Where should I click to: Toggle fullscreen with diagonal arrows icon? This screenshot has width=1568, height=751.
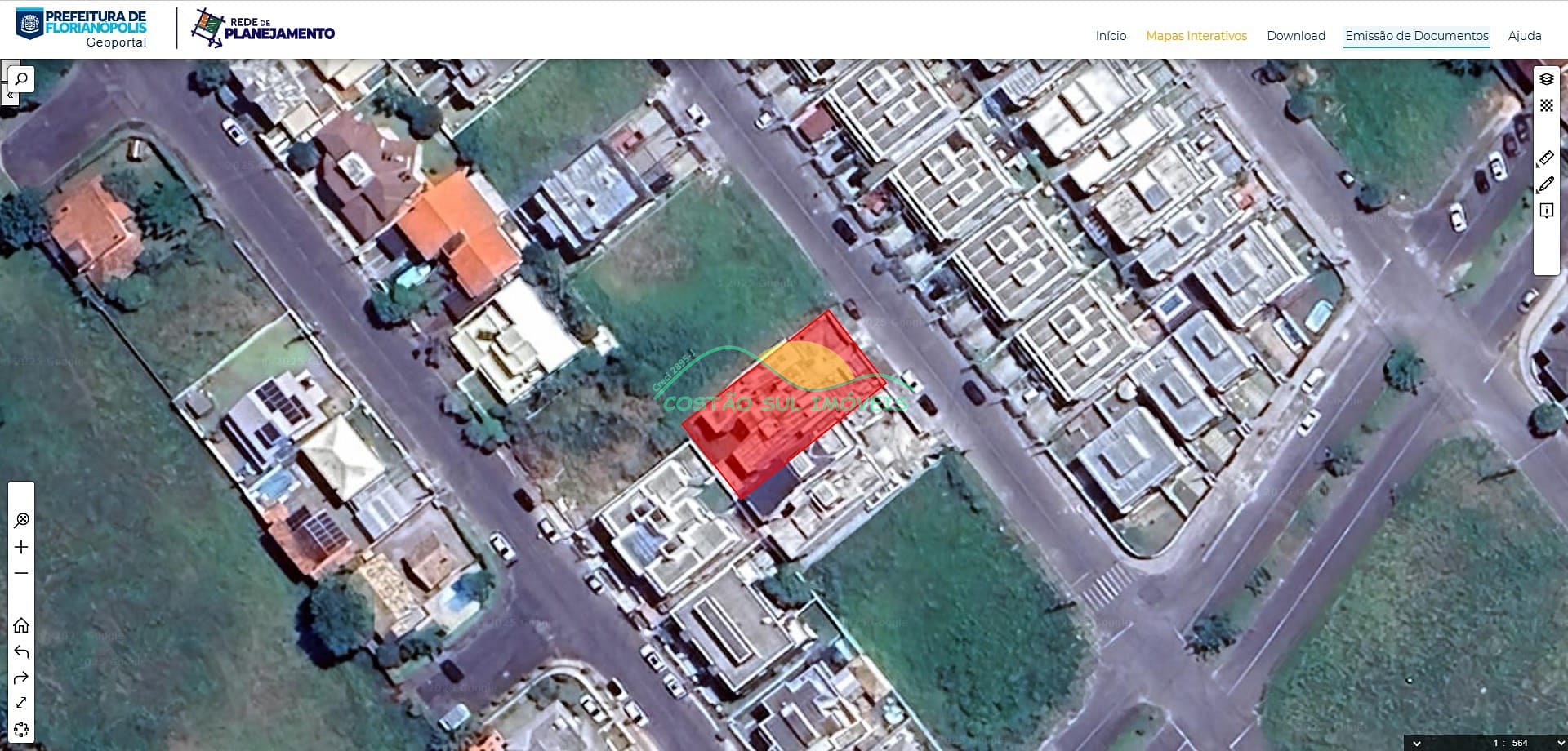click(x=21, y=703)
